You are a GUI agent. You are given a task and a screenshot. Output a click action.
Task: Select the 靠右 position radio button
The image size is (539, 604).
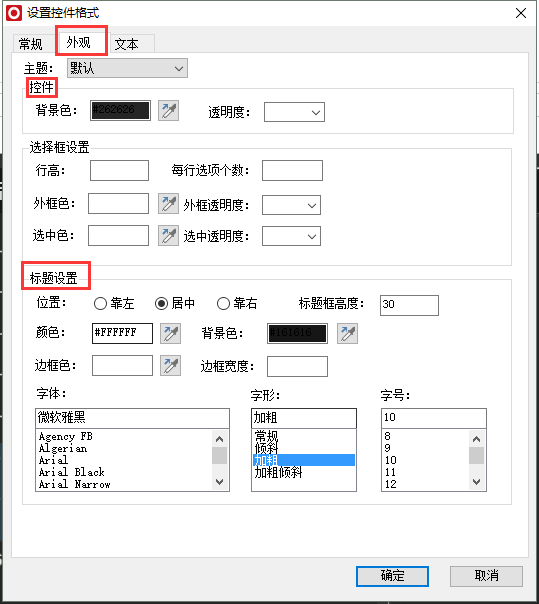tap(223, 304)
